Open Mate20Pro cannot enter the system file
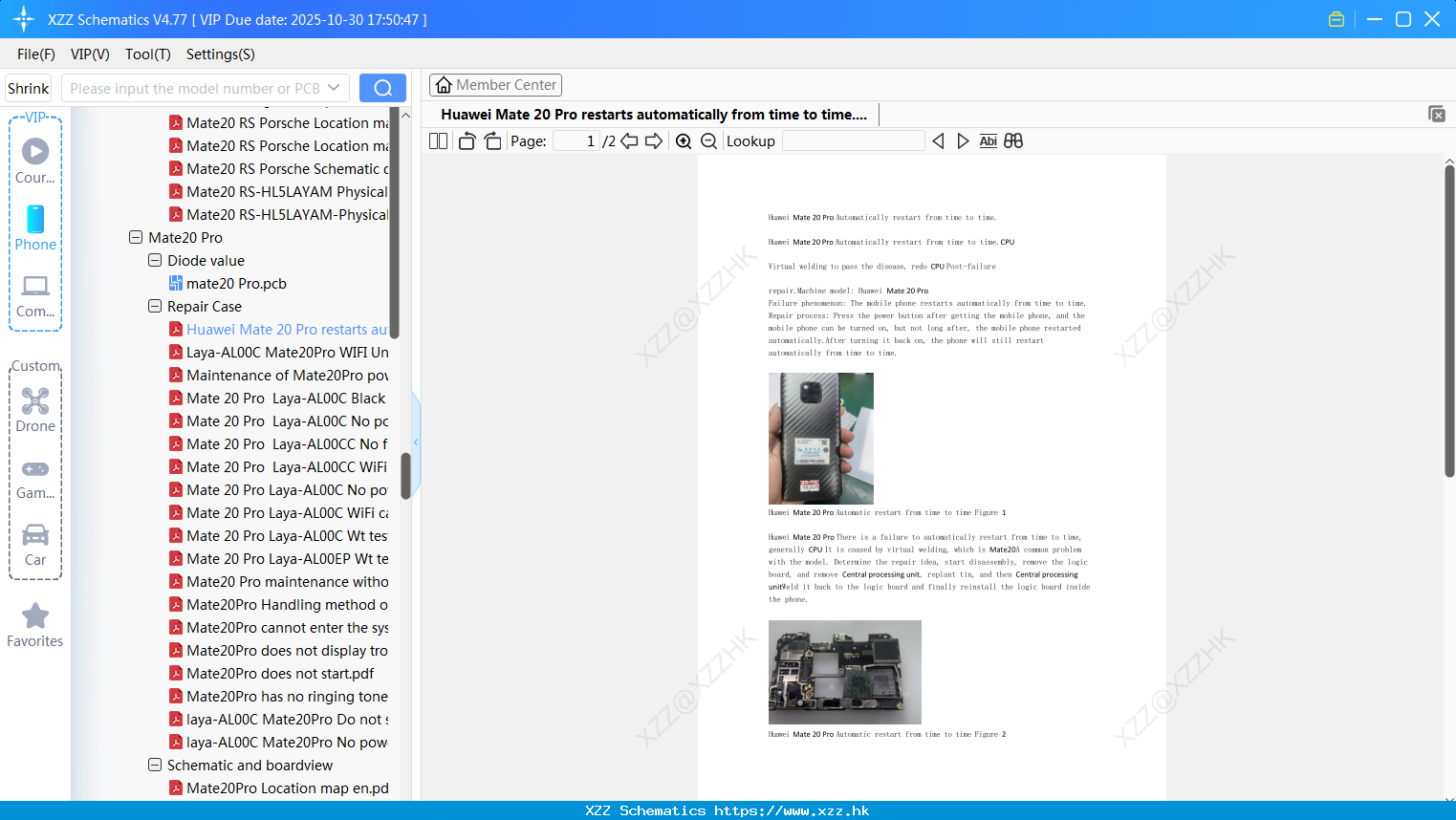The image size is (1456, 820). (x=279, y=628)
